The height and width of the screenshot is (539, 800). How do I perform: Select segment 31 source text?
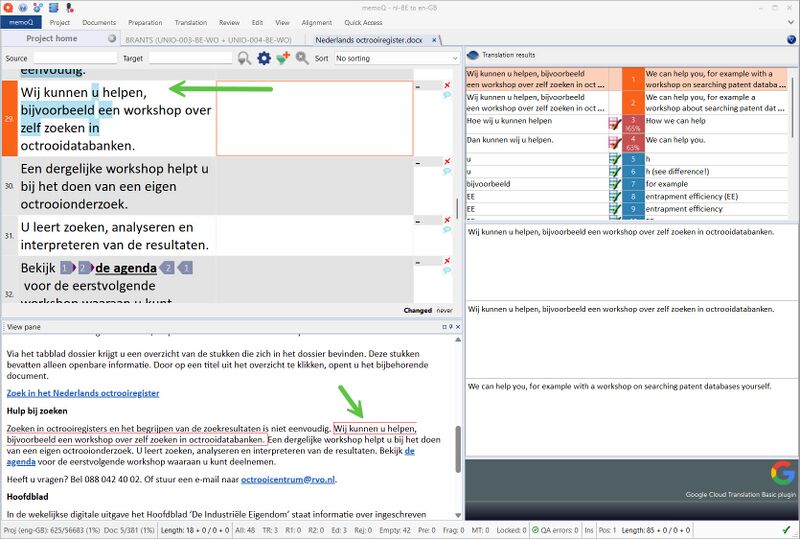pos(115,236)
